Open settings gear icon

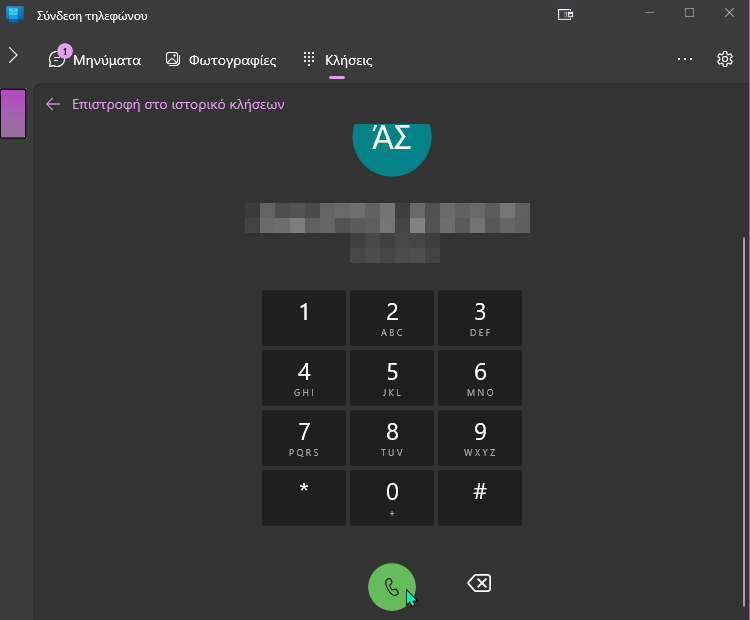(x=725, y=59)
